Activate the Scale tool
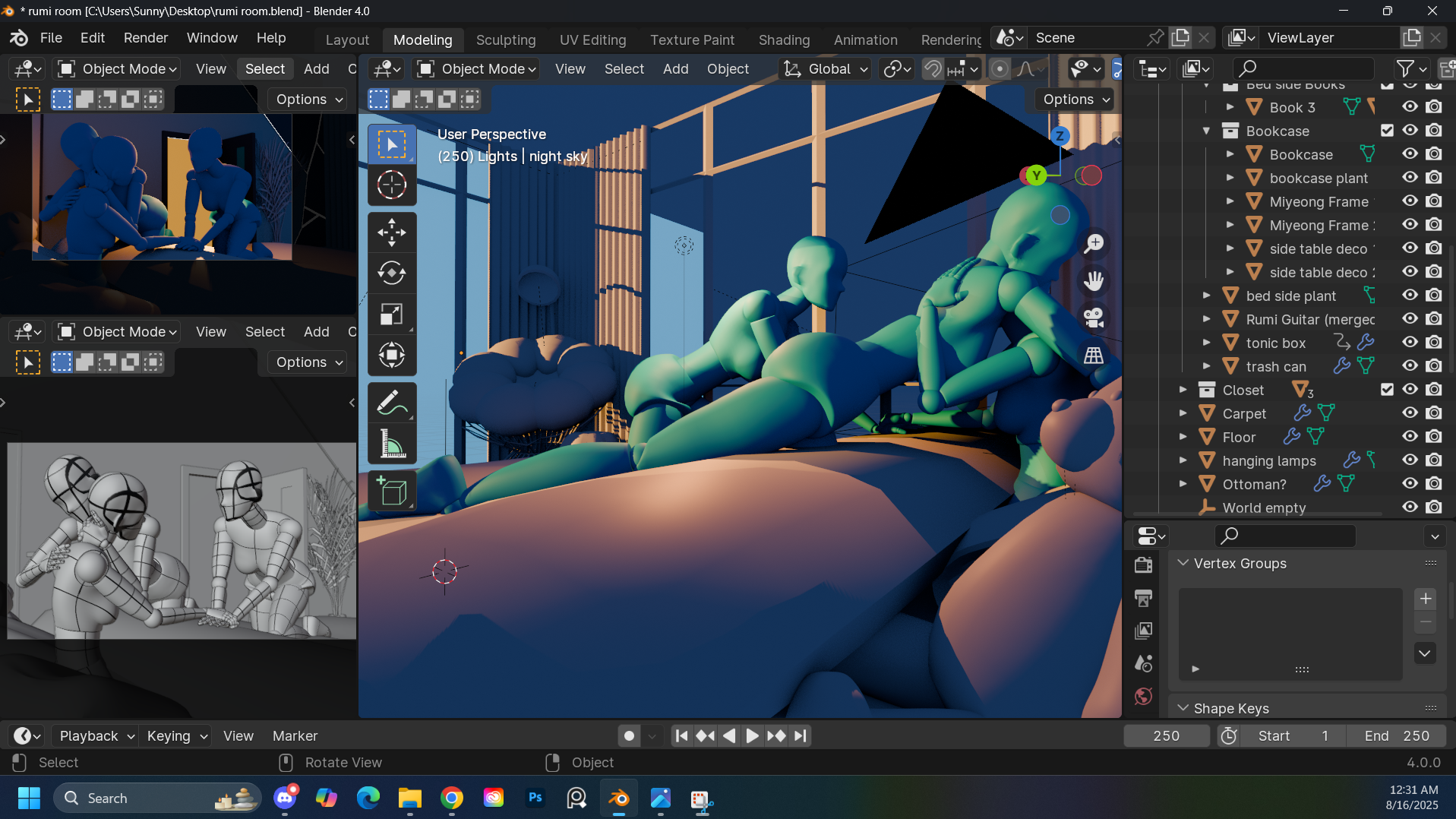The width and height of the screenshot is (1456, 819). (x=392, y=314)
